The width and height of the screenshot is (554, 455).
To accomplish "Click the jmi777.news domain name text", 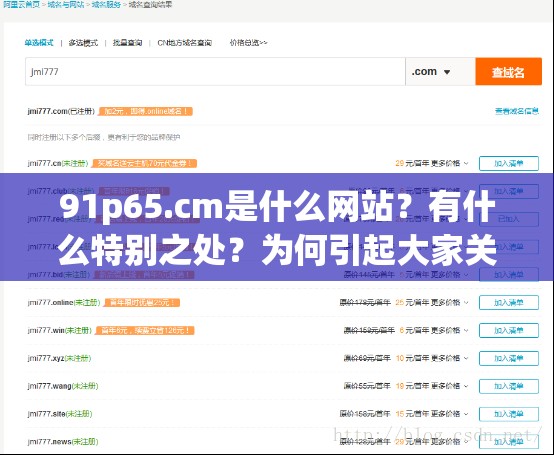I will [49, 442].
